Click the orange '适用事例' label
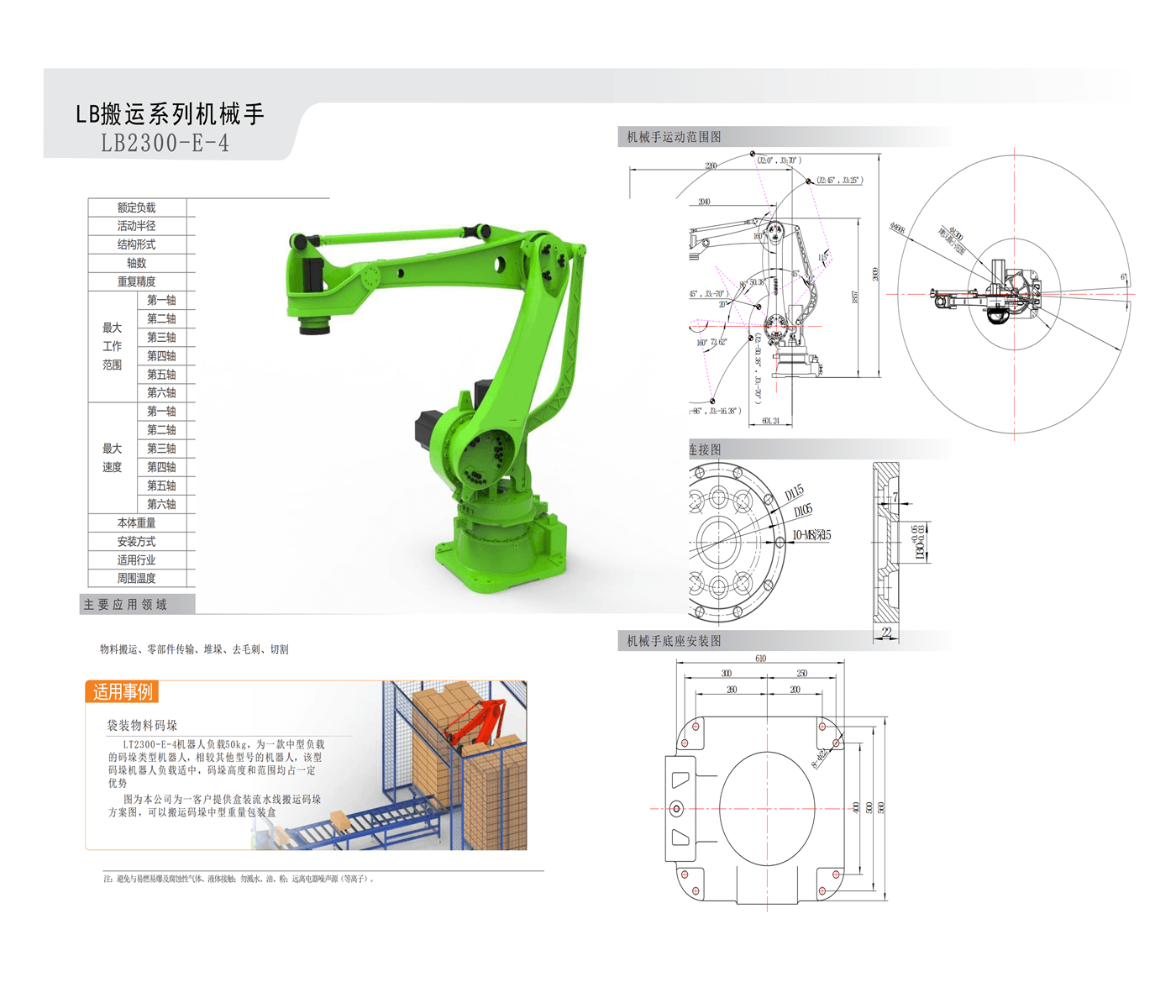Viewport: 1176px width, 1008px height. tap(123, 691)
